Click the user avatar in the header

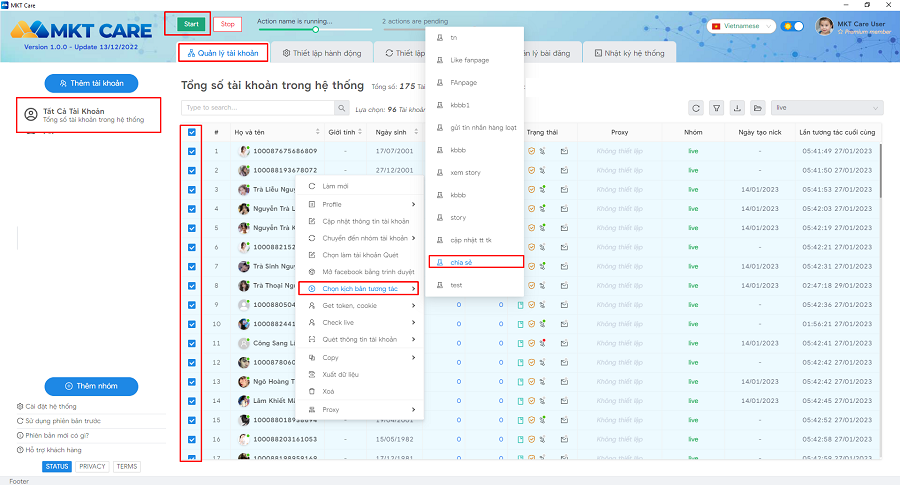click(x=825, y=26)
